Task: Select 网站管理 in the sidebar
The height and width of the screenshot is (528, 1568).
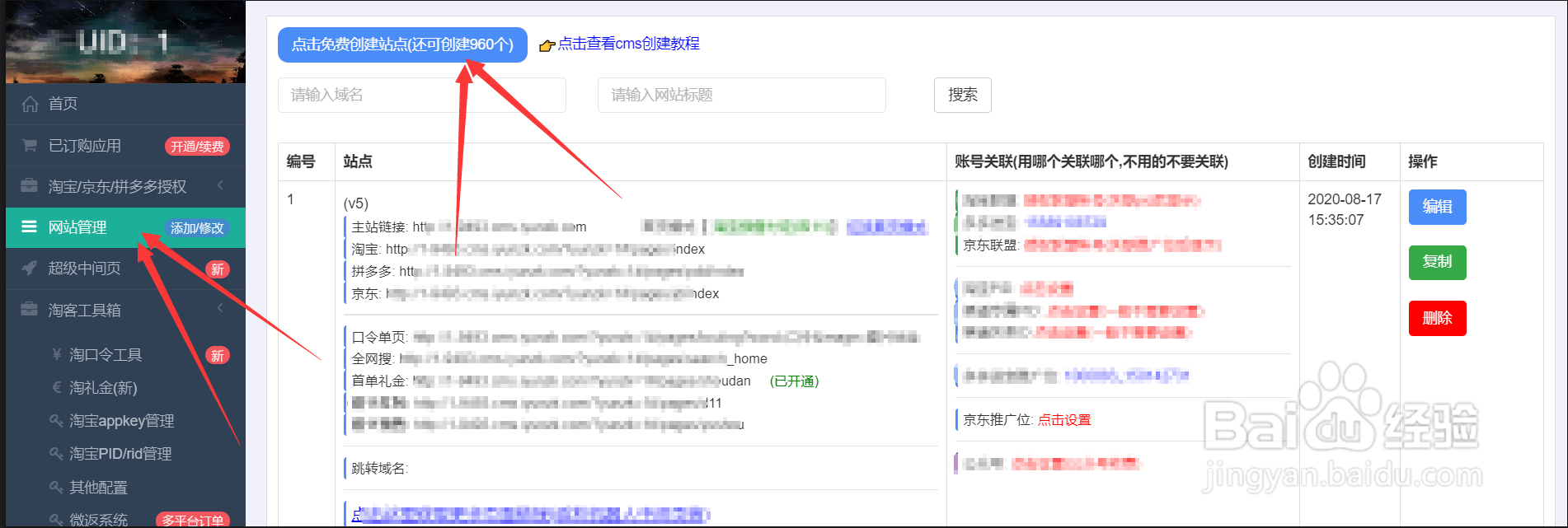Action: pyautogui.click(x=125, y=227)
